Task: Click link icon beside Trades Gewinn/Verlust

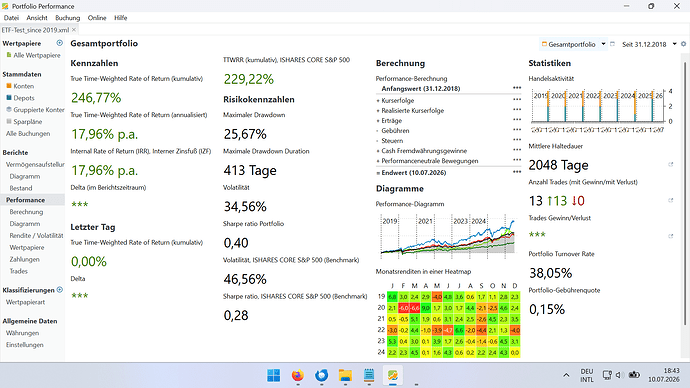Action: coord(671,236)
